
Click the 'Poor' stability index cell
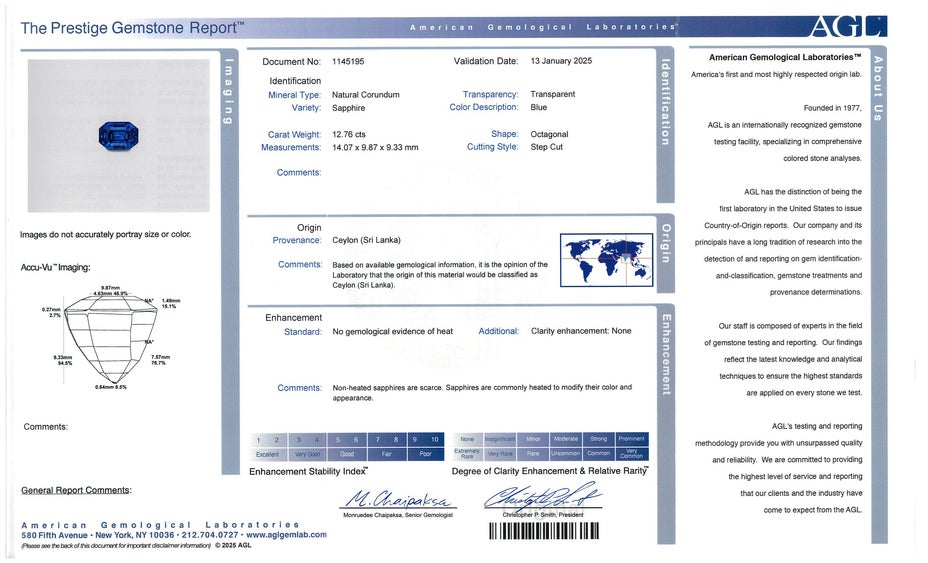point(426,454)
